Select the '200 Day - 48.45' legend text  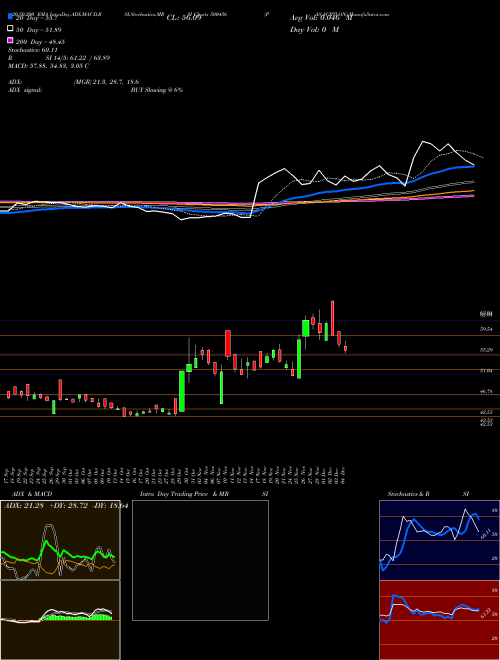40,42
